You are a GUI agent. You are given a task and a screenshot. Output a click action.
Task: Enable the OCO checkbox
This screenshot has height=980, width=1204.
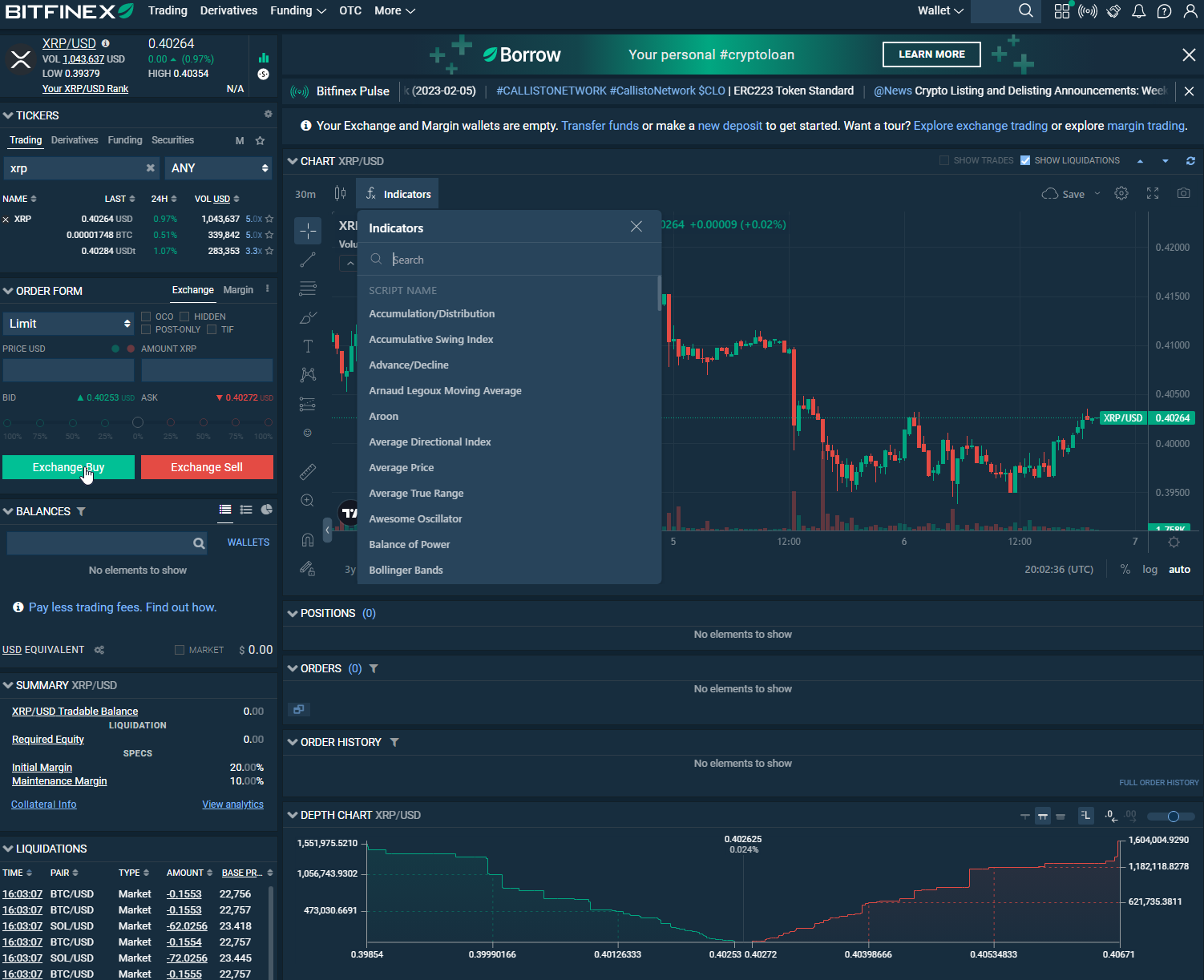coord(146,317)
